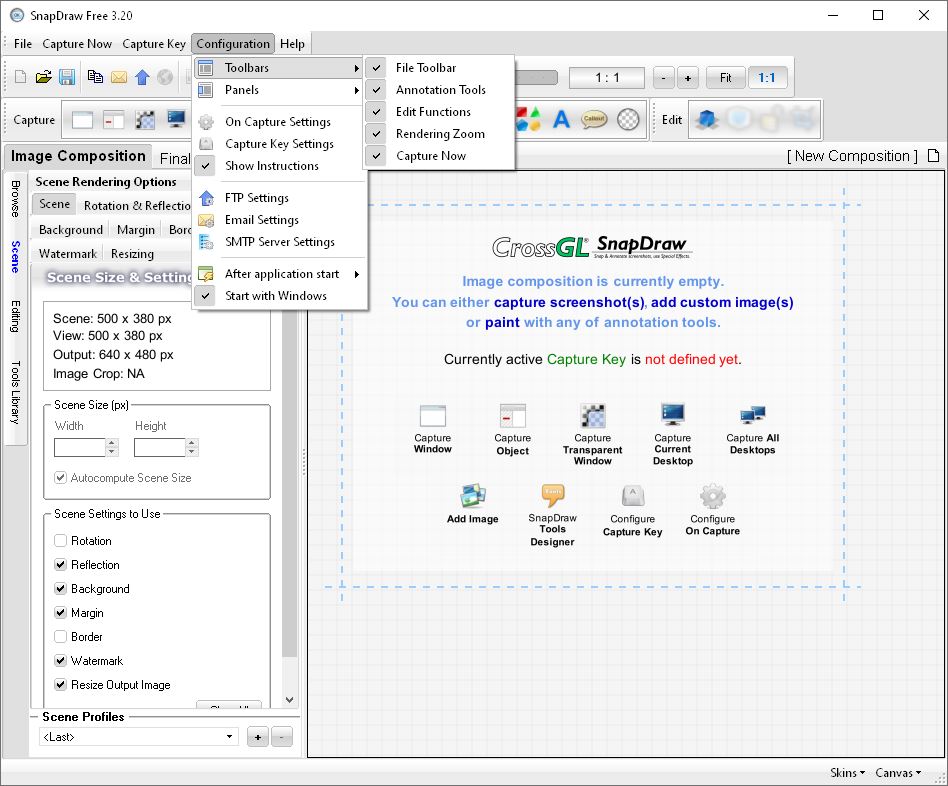This screenshot has width=948, height=786.
Task: Open the Skins dropdown in status bar
Action: click(x=847, y=773)
